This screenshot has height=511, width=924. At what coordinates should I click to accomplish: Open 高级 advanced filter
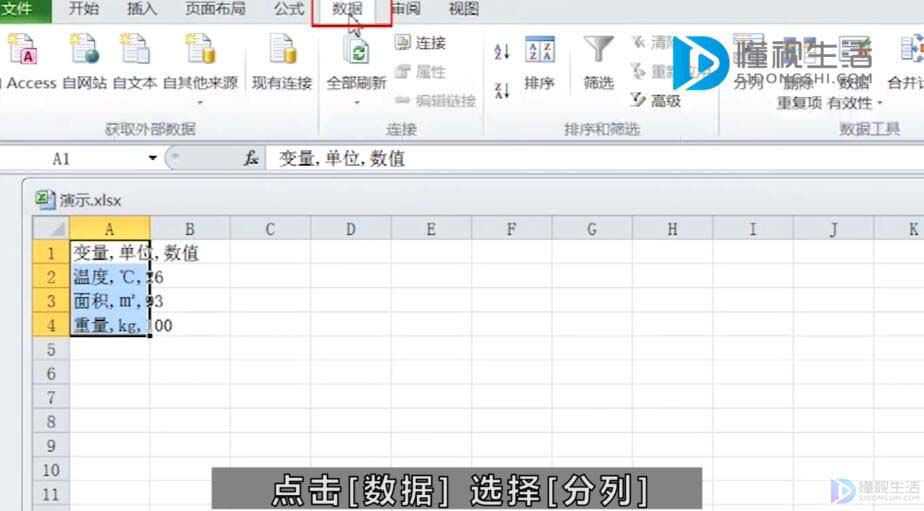(655, 100)
